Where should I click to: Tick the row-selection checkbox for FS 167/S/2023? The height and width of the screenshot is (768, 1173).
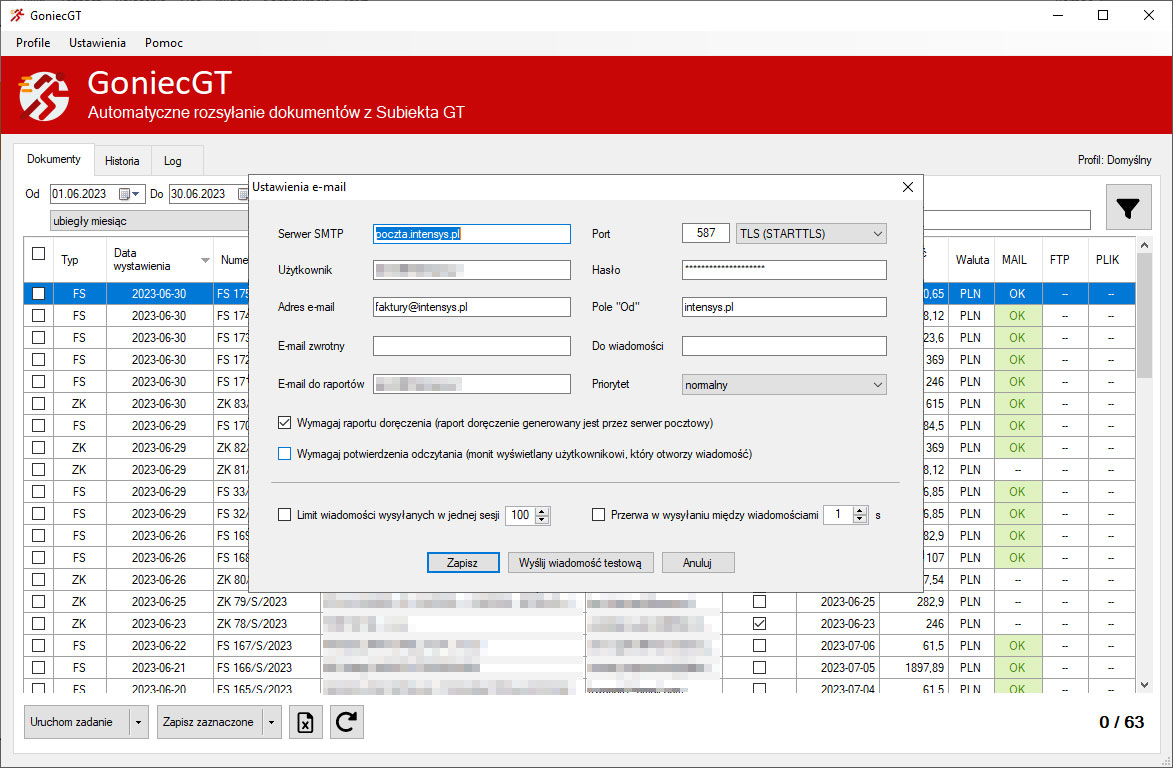point(39,645)
